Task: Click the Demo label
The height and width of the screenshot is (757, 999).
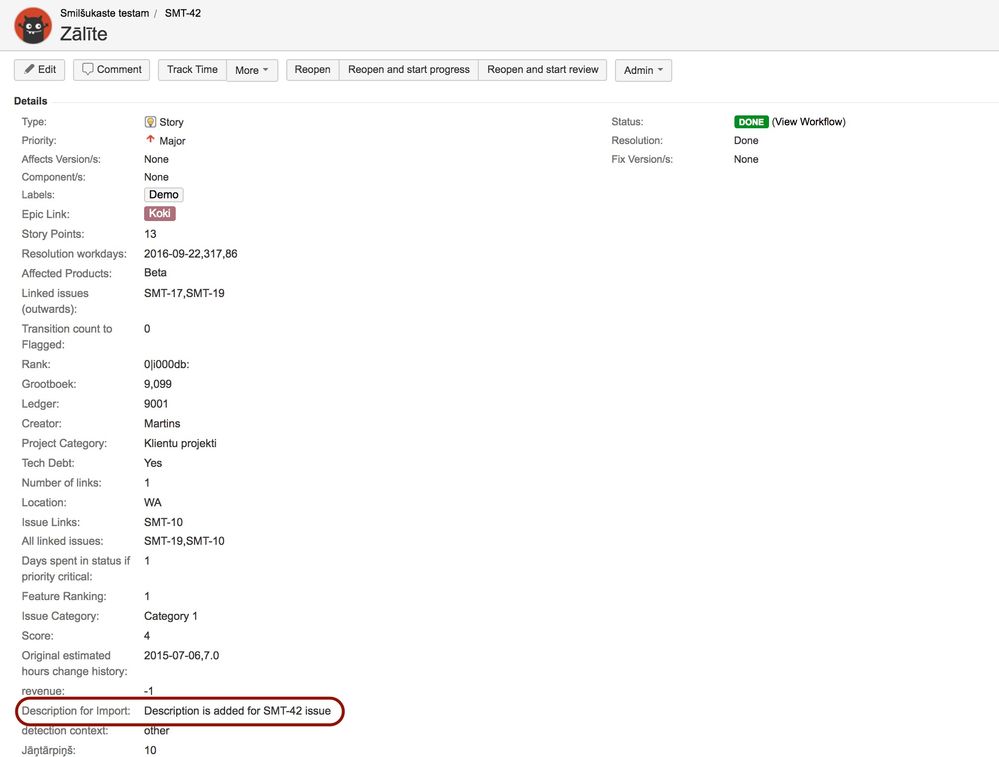Action: [164, 194]
